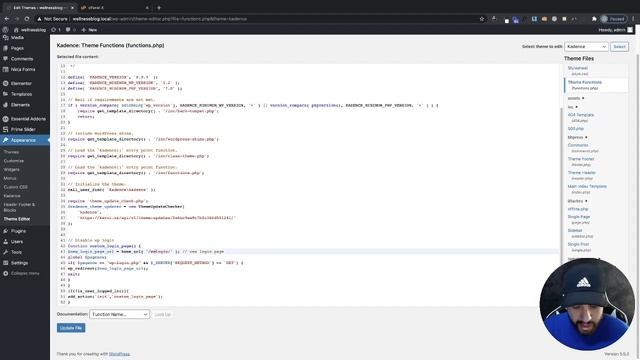Open the Main Index Template file link
The width and height of the screenshot is (640, 360).
[x=587, y=186]
